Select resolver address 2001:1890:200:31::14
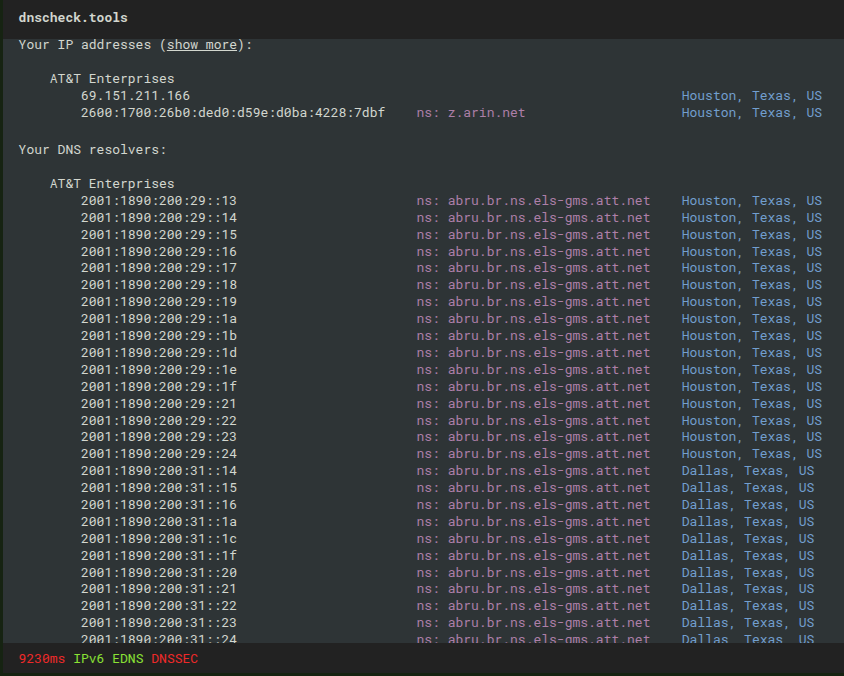 [x=159, y=470]
